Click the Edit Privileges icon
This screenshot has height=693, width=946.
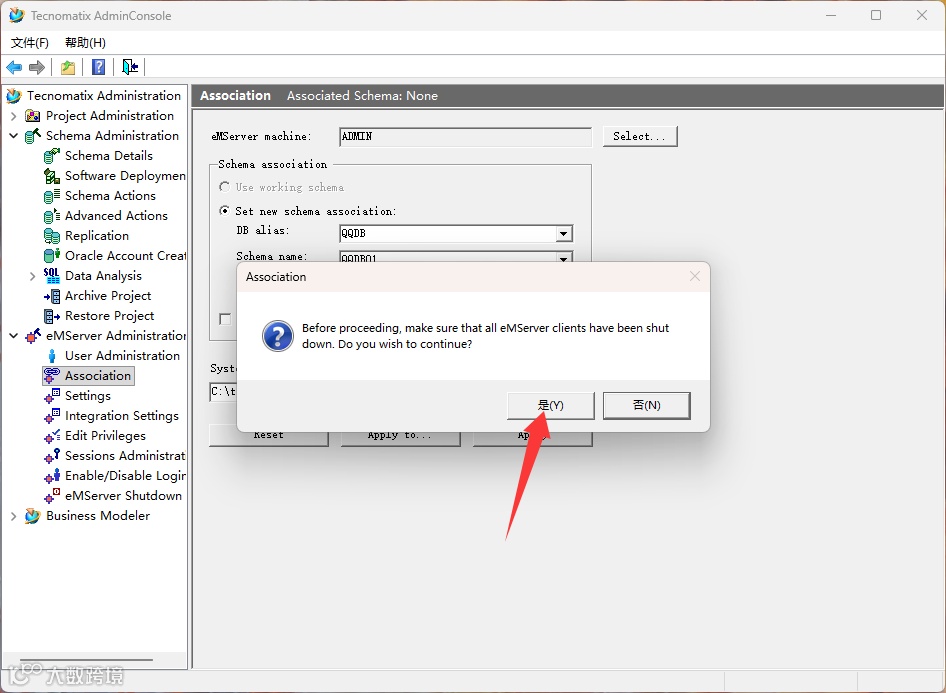[x=52, y=435]
